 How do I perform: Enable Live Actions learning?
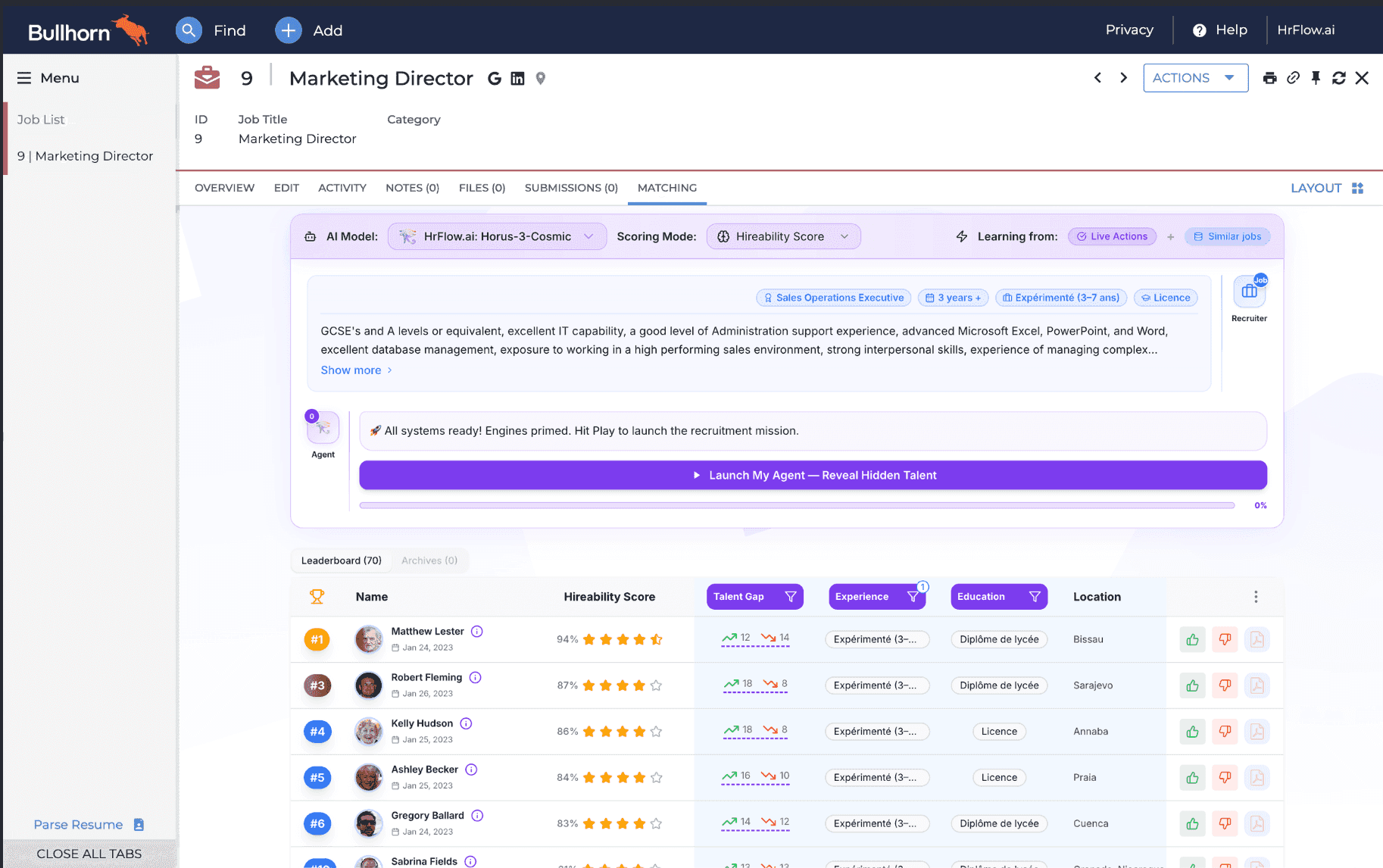pos(1112,236)
